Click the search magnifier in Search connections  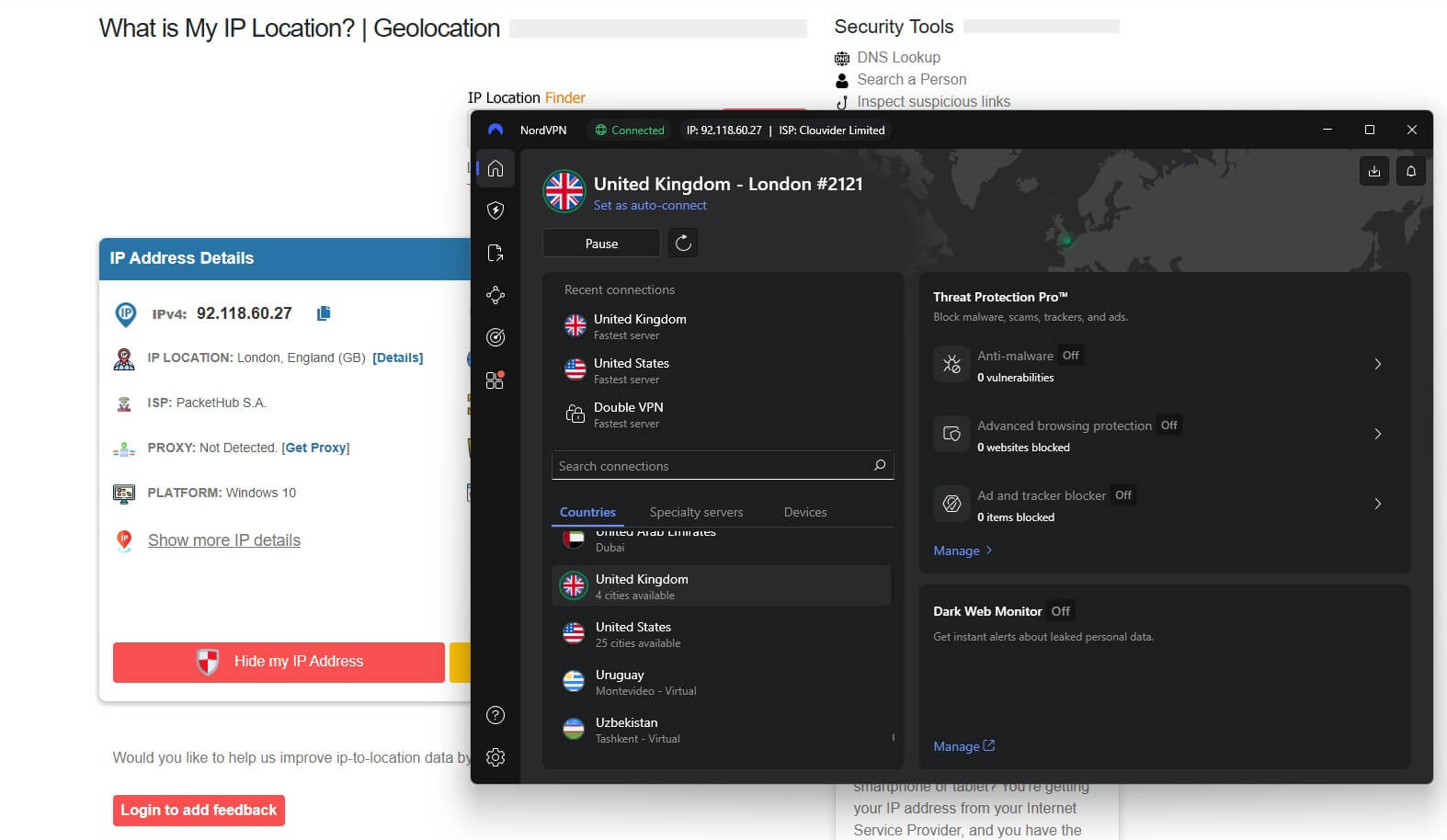point(880,465)
